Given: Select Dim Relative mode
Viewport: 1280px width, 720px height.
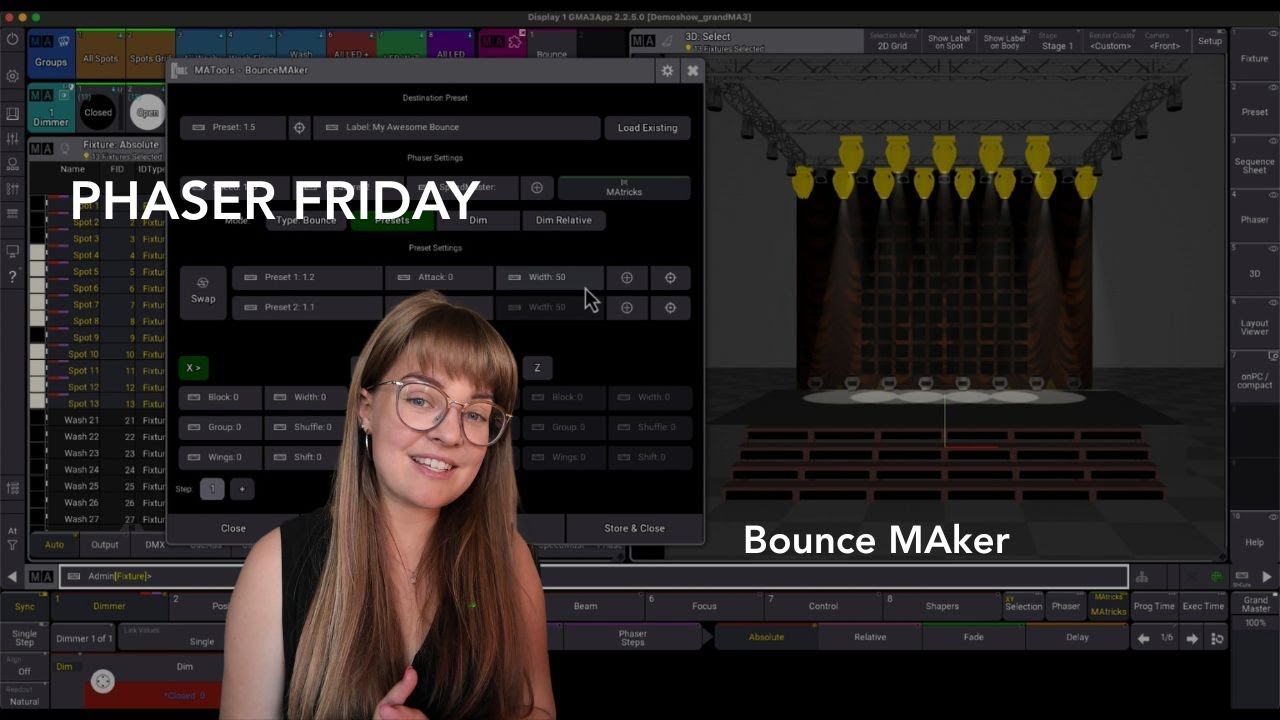Looking at the screenshot, I should pyautogui.click(x=564, y=220).
